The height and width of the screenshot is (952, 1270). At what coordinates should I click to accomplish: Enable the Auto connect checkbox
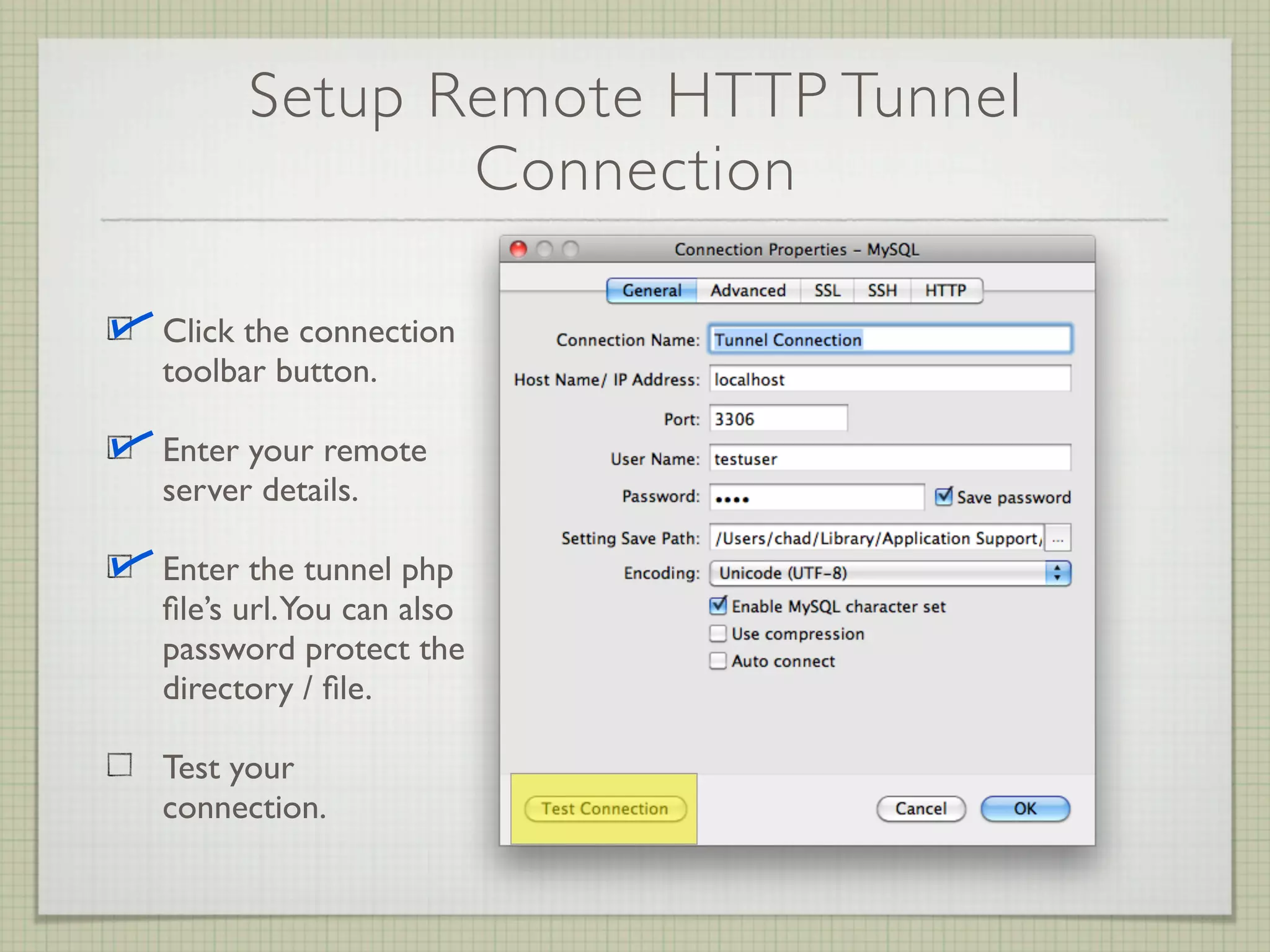(718, 661)
